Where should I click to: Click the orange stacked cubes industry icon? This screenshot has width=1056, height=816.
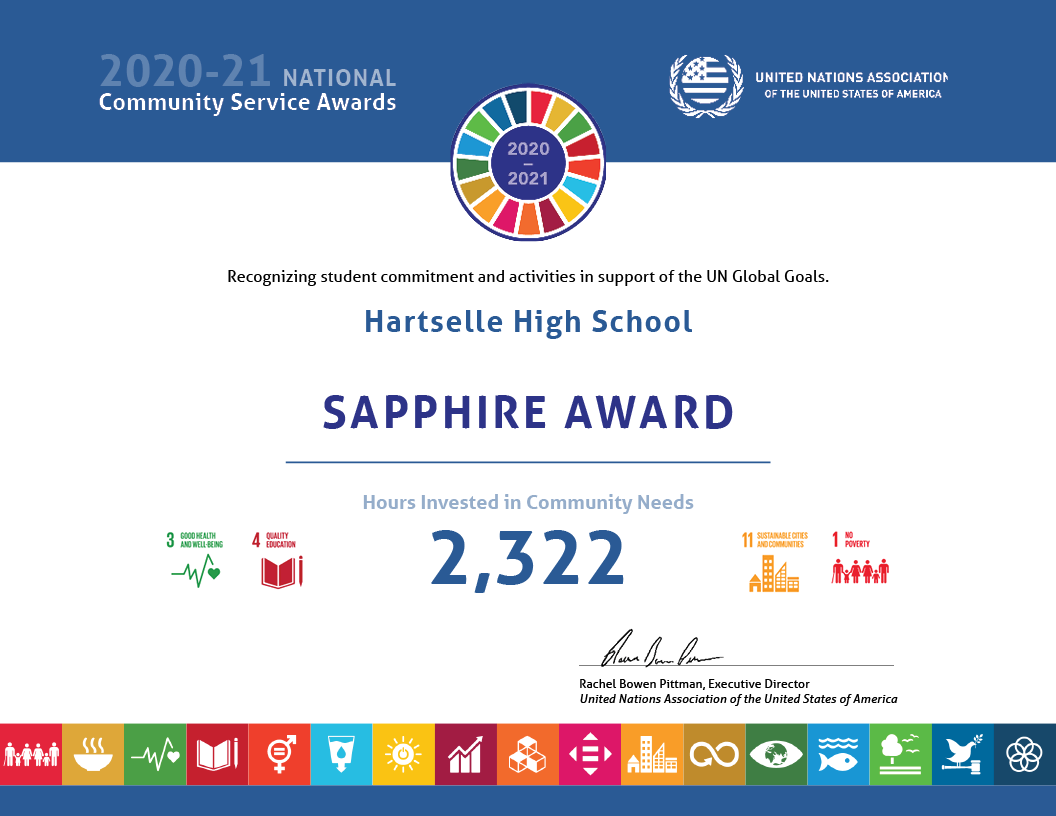click(528, 754)
